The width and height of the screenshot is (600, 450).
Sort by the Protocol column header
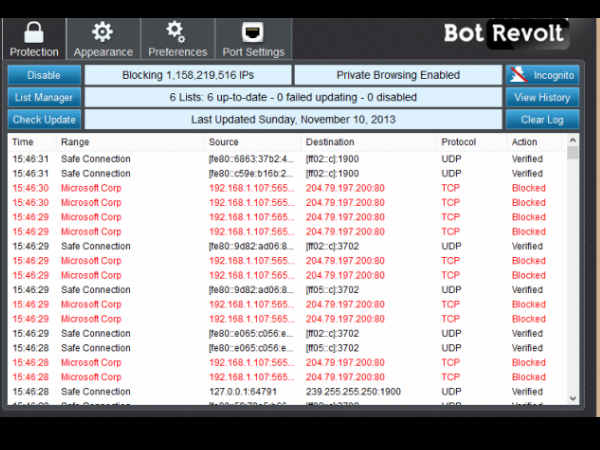click(458, 142)
